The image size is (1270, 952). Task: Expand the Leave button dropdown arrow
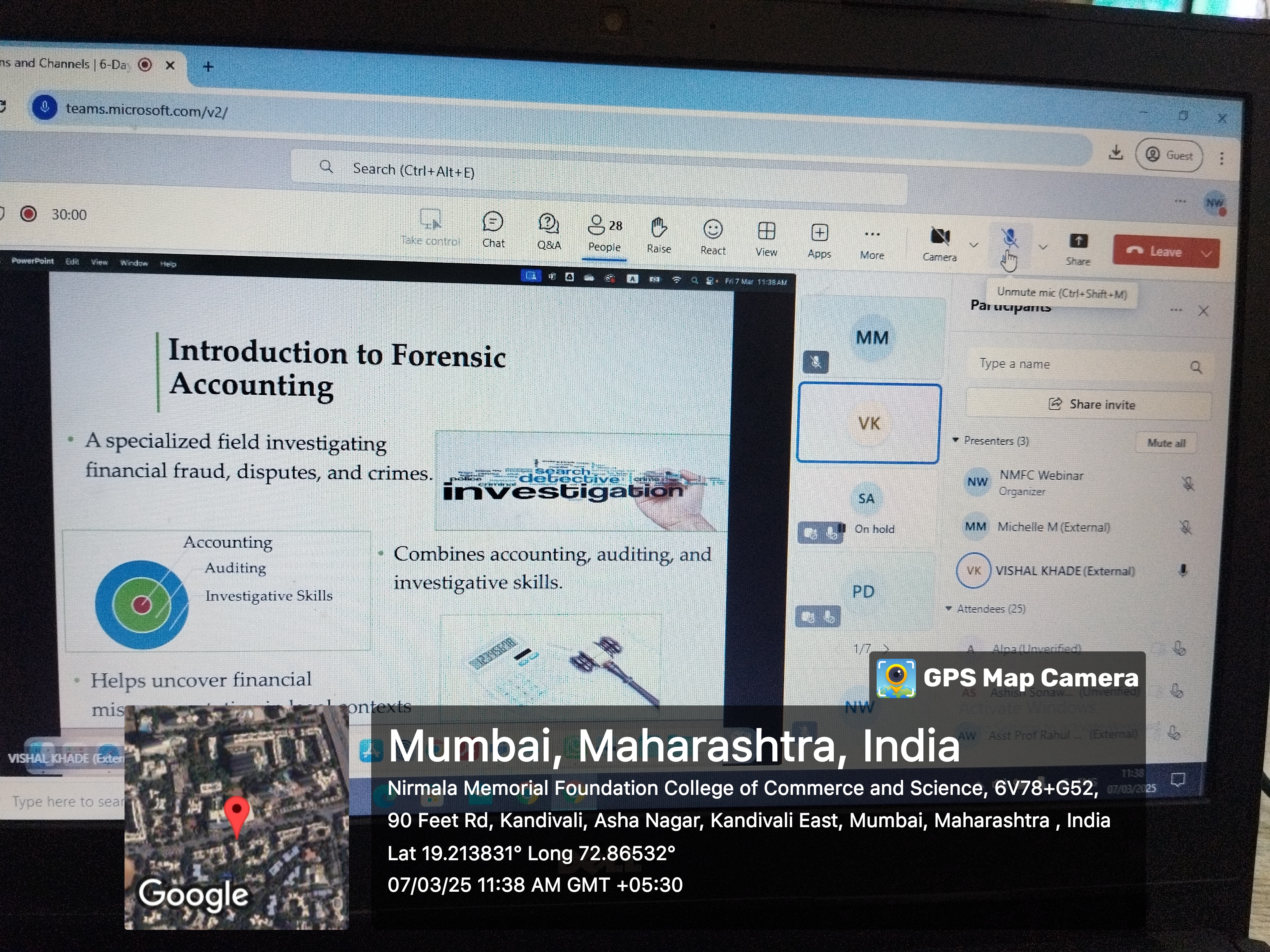[x=1206, y=254]
